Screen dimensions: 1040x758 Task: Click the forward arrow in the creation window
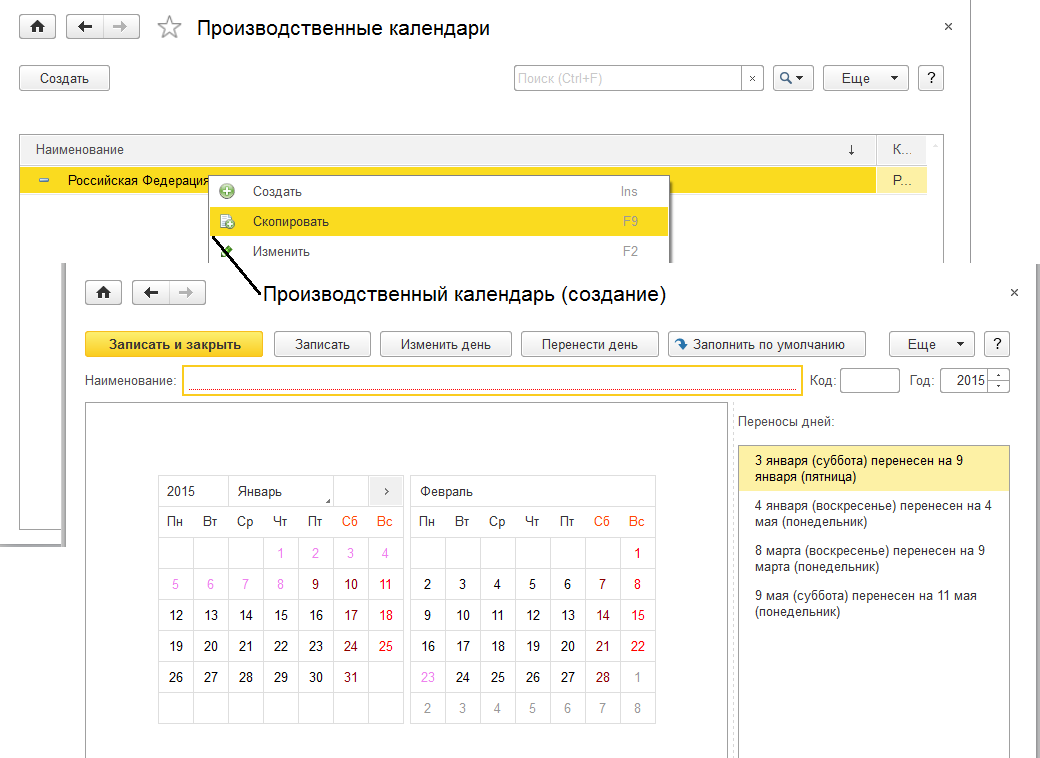[185, 292]
